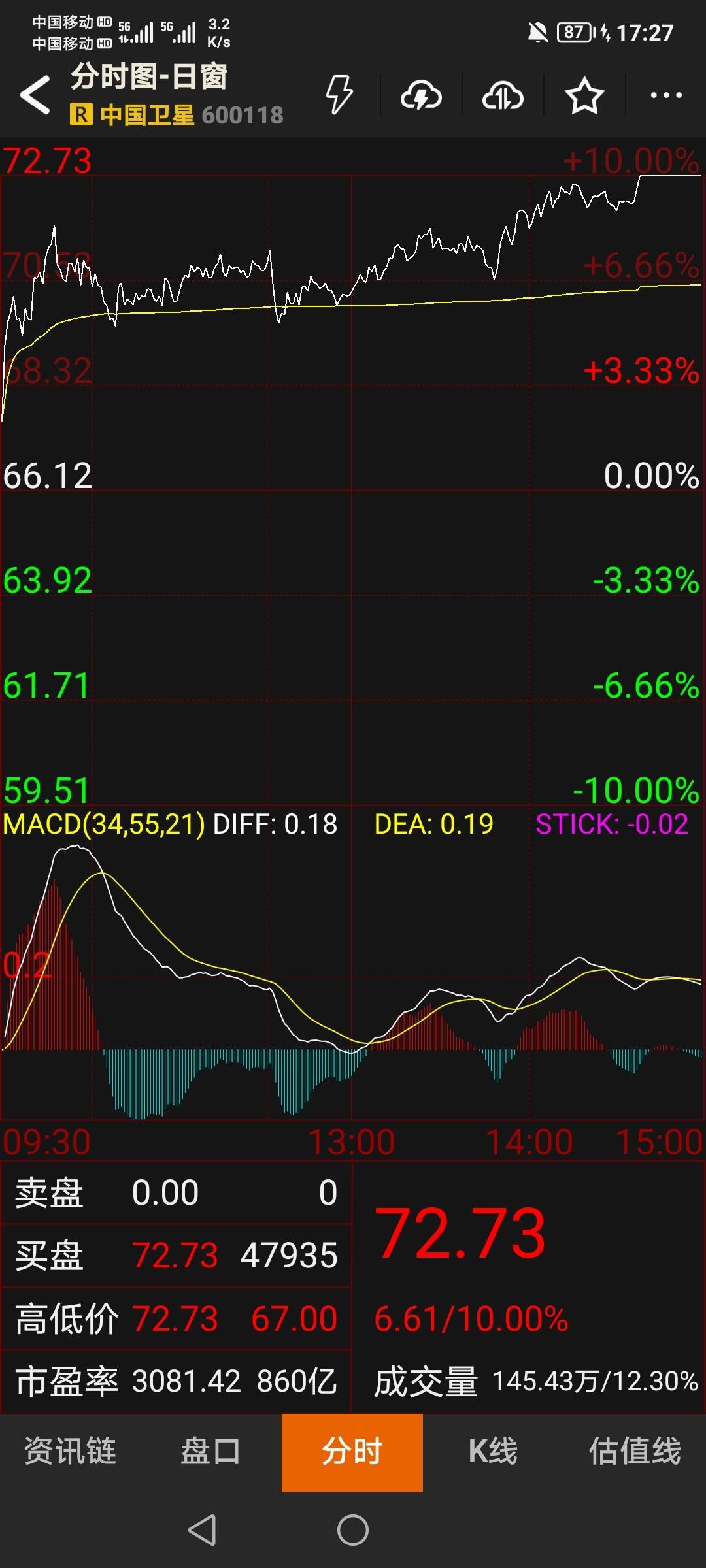Open the 估值线 tab
This screenshot has width=706, height=1568.
tap(635, 1450)
